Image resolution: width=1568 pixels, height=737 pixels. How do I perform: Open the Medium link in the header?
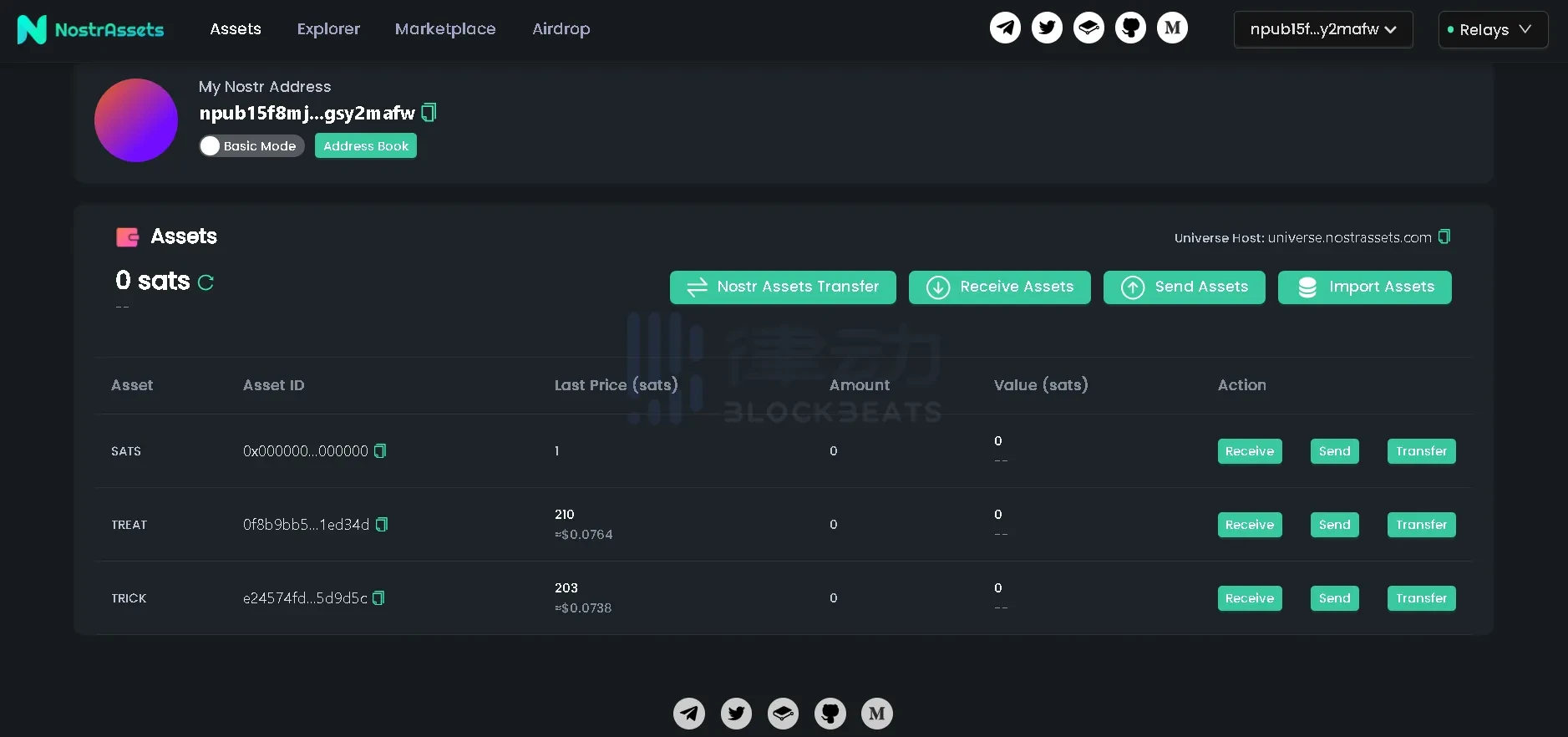coord(1172,28)
